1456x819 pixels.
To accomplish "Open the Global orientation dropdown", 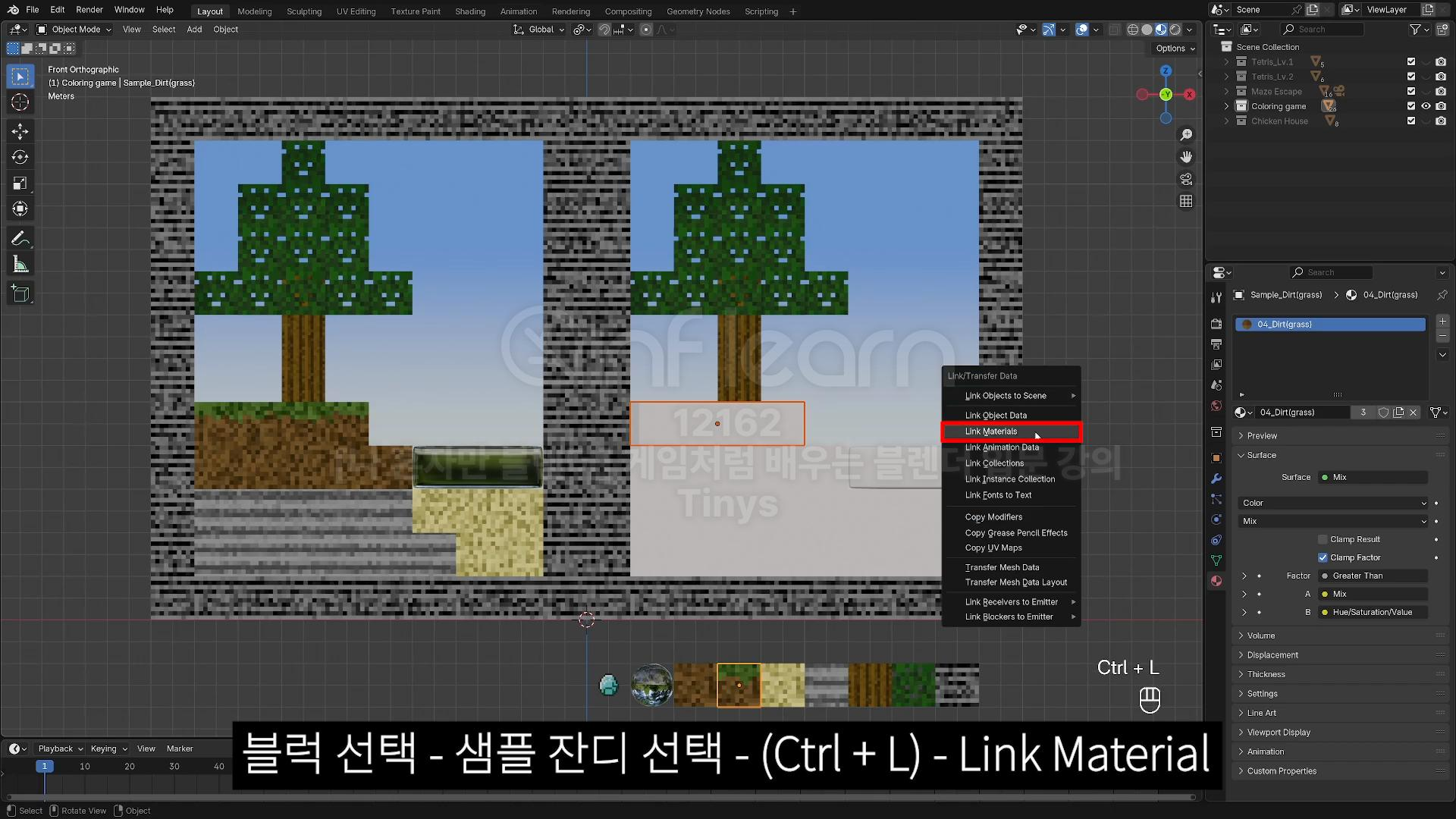I will pyautogui.click(x=539, y=30).
